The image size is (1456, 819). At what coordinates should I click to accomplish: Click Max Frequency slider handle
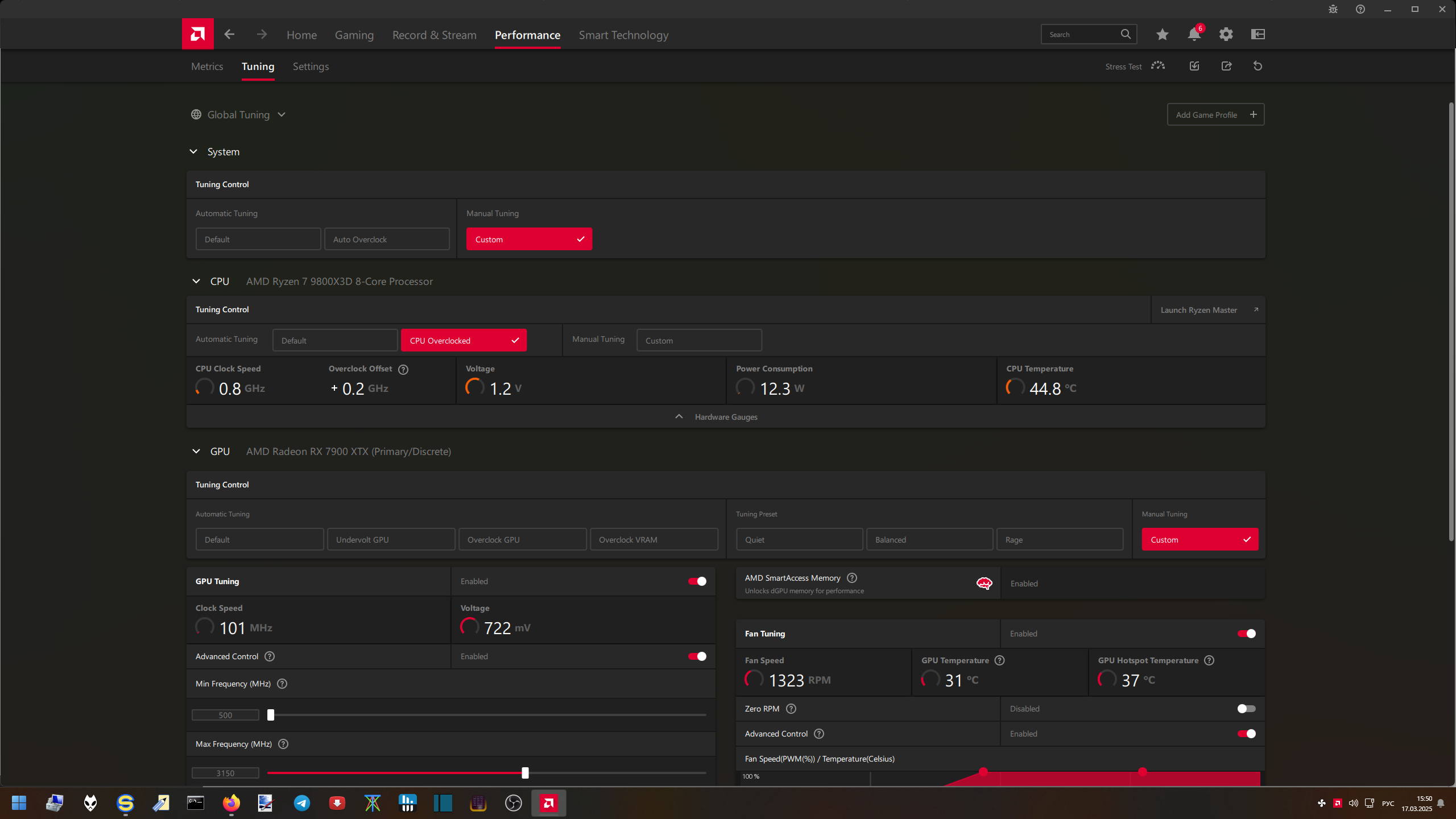[525, 773]
